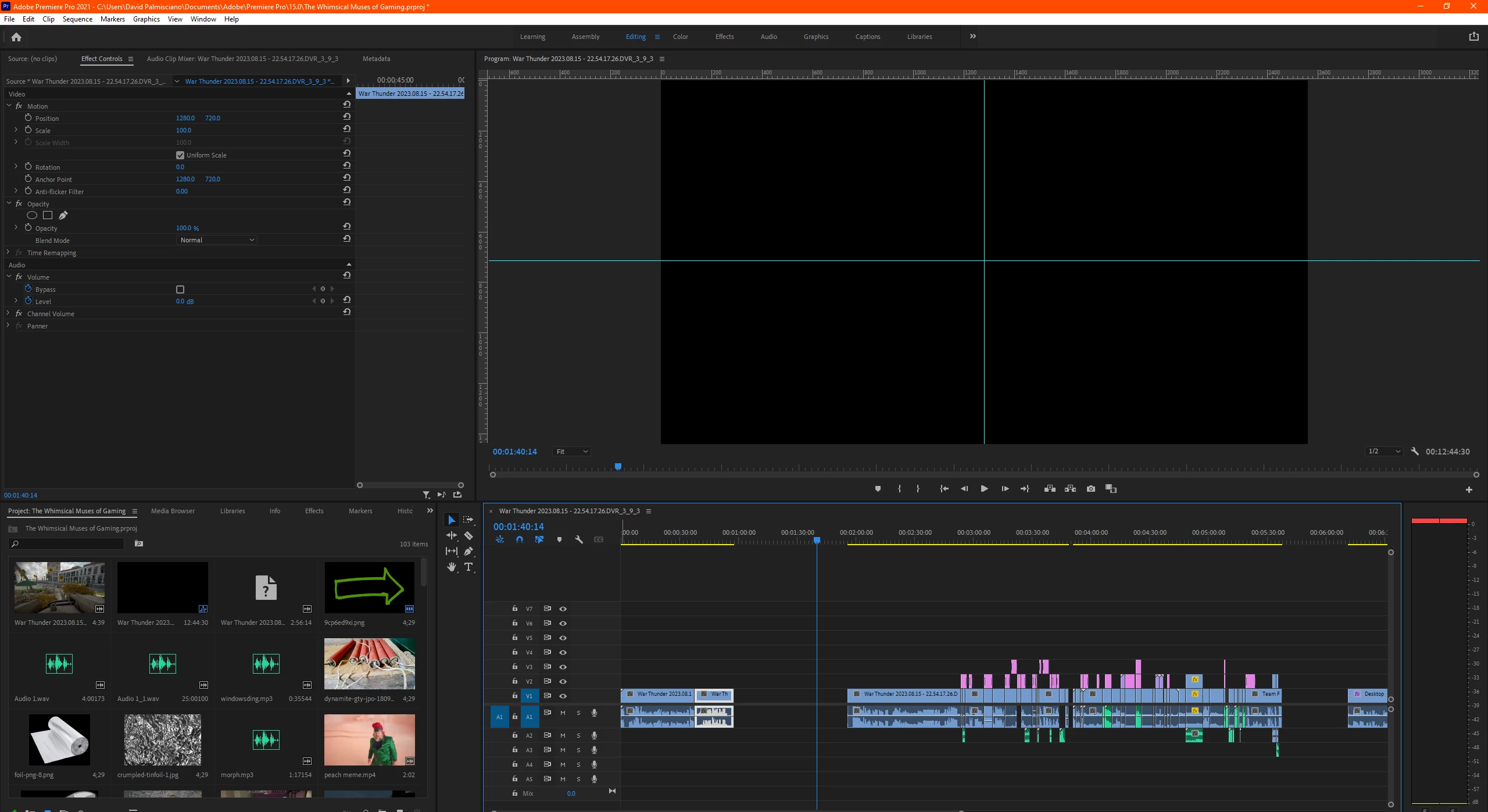Open the peach meme.mp4 thumbnail
Viewport: 1488px width, 812px height.
click(x=369, y=739)
